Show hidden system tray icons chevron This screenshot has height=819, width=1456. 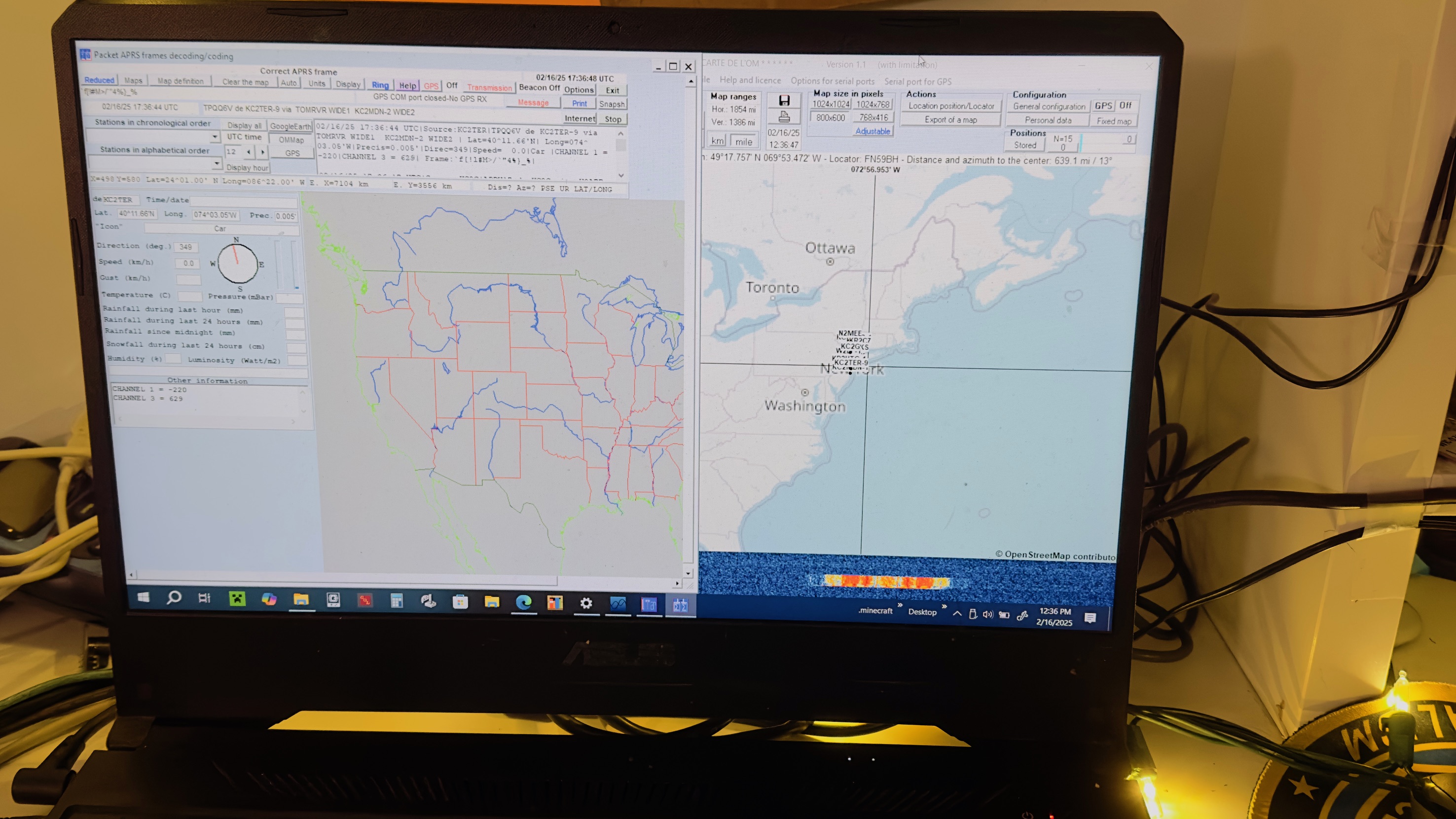click(x=957, y=613)
